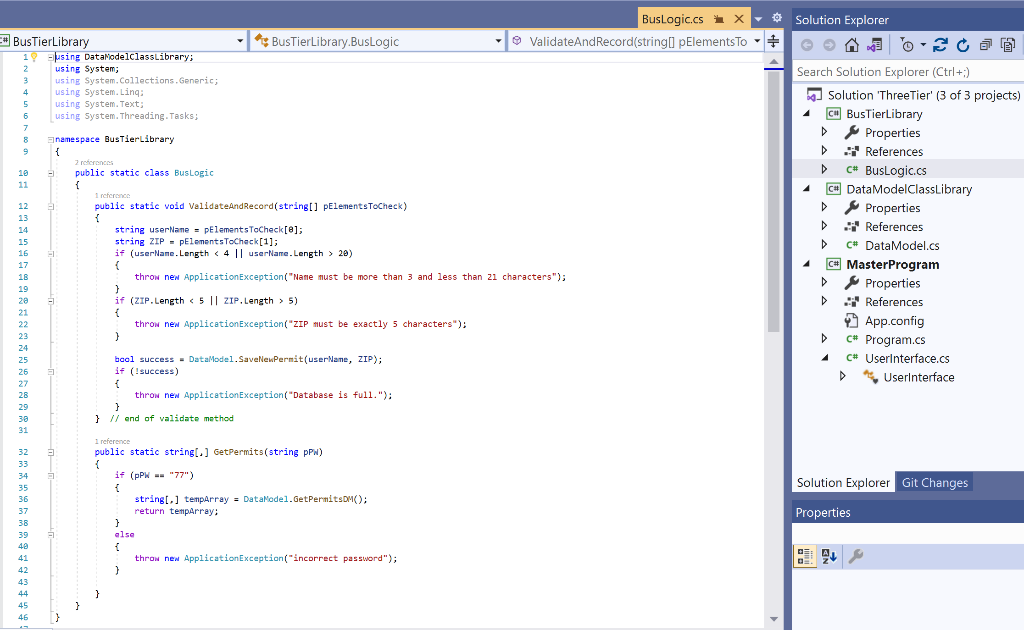Screen dimensions: 1024x630
Task: Sort properties alphabetically
Action: (x=829, y=556)
